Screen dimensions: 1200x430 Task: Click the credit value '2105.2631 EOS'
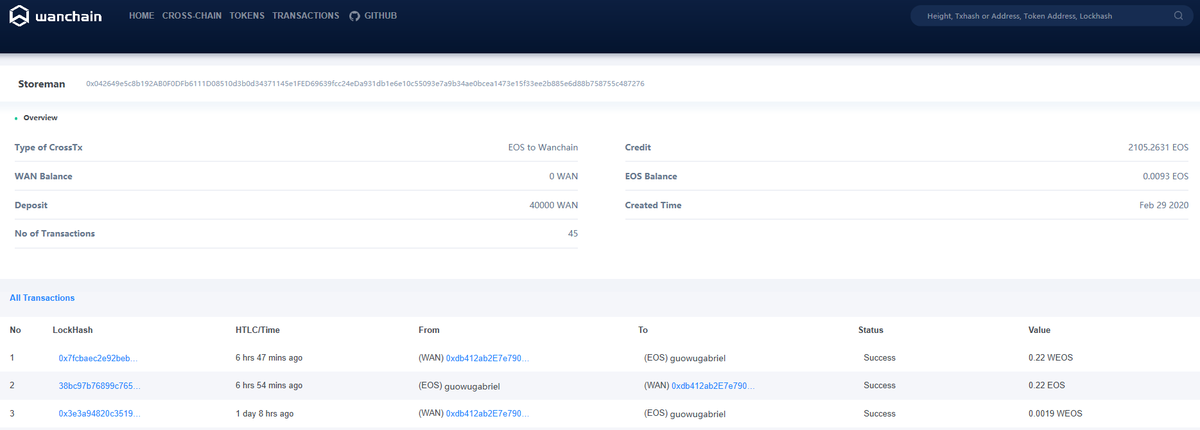click(1158, 148)
